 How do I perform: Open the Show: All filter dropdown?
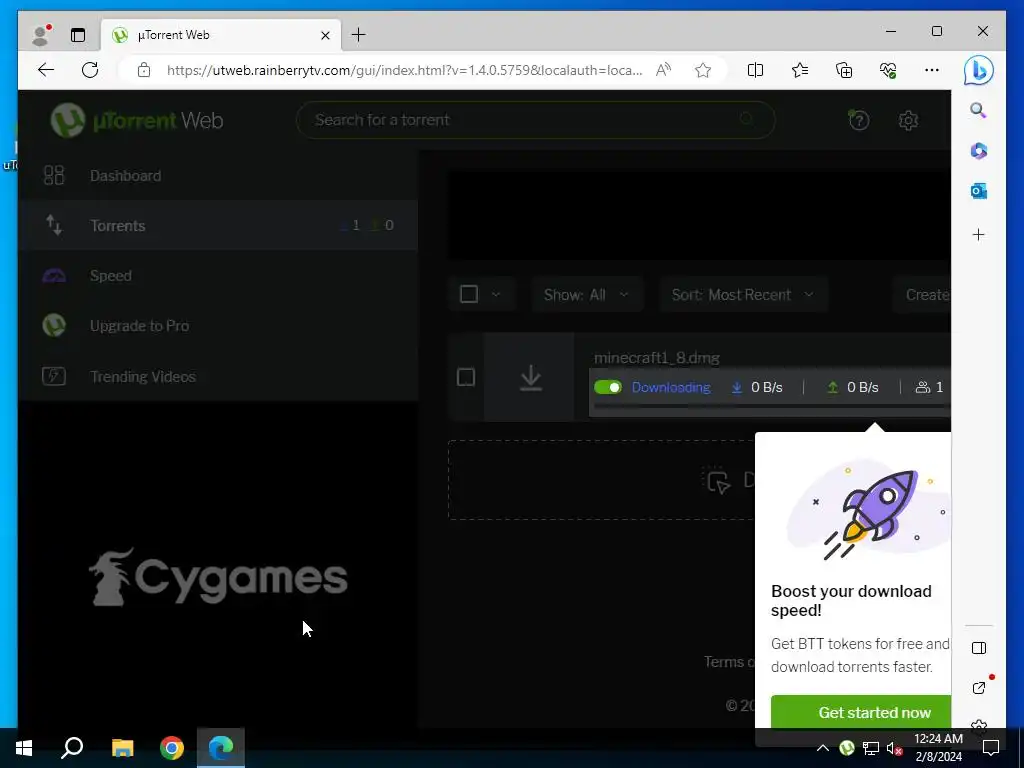click(586, 295)
